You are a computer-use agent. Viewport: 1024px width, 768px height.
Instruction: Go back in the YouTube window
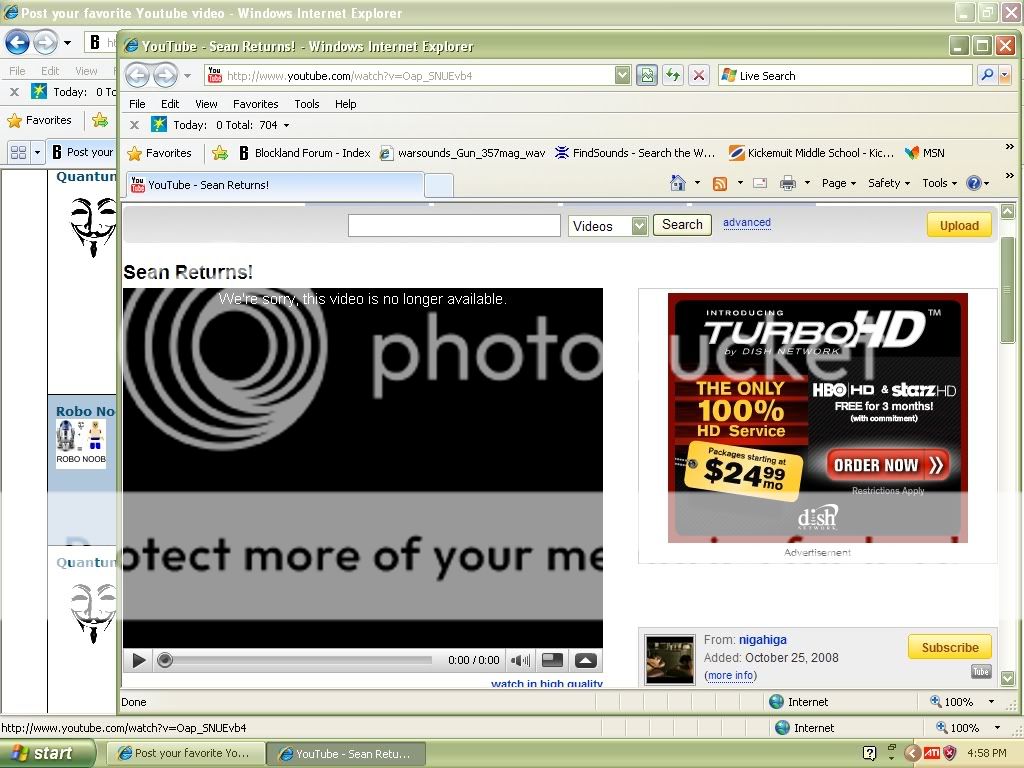coord(138,76)
